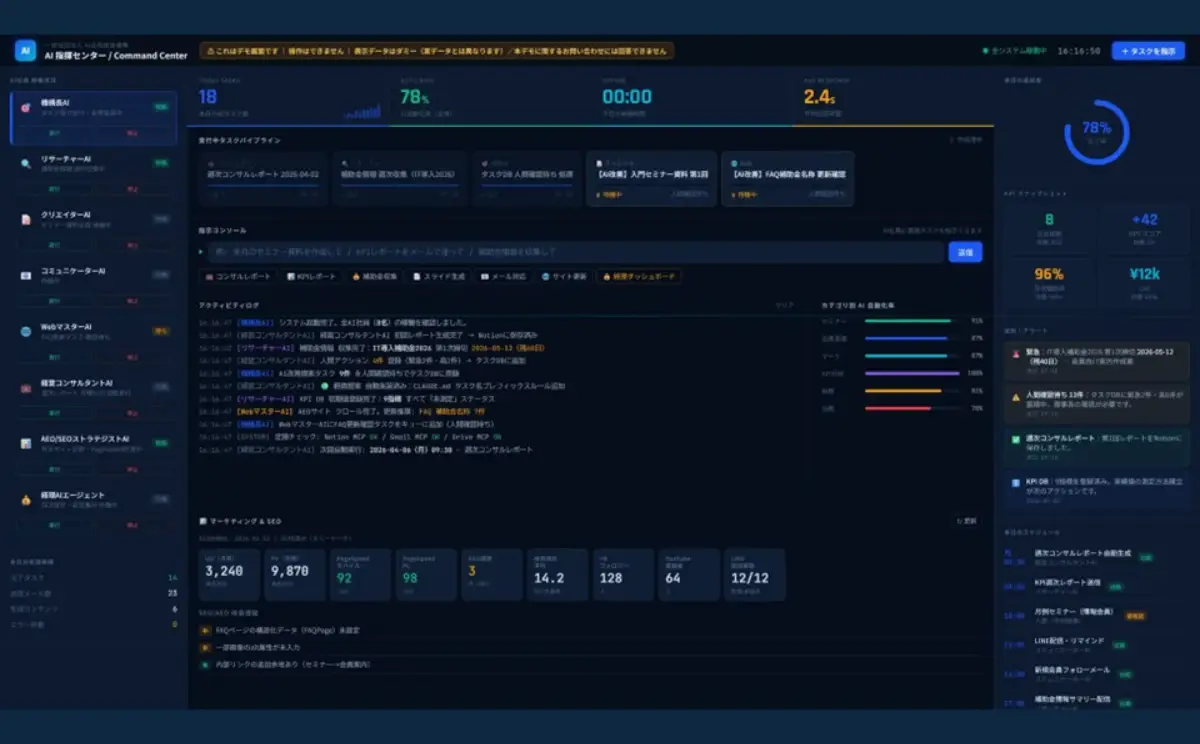
Task: Select the 補助金収集 quick command chip
Action: tap(375, 276)
